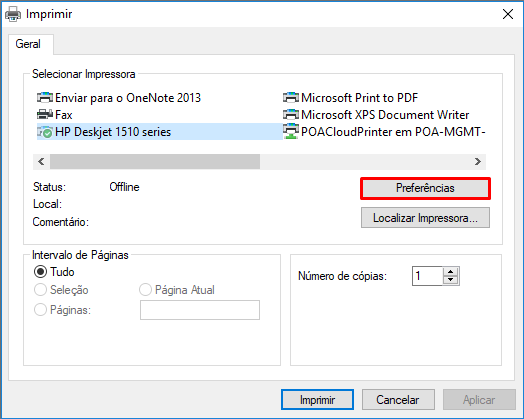Select the Fax printer icon
Image resolution: width=524 pixels, height=419 pixels.
45,115
